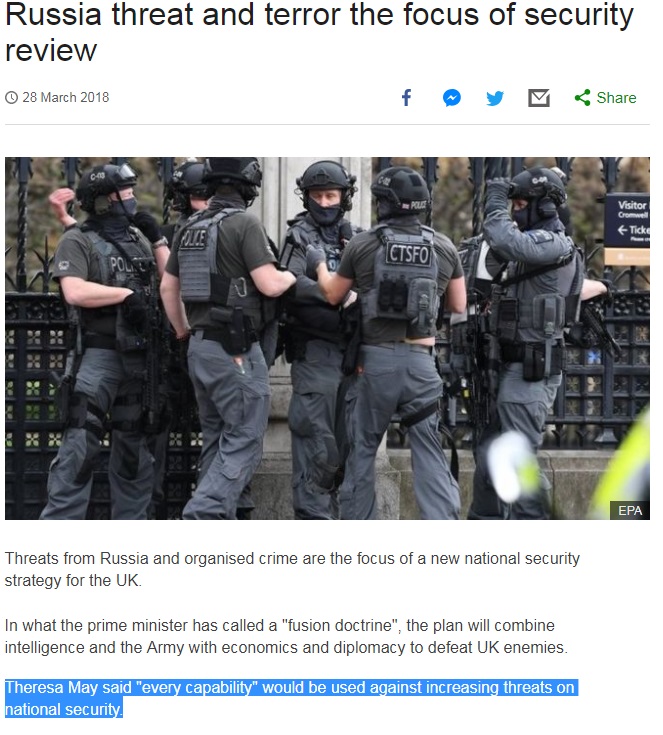The width and height of the screenshot is (663, 735).
Task: Open the Share text link
Action: (x=616, y=98)
